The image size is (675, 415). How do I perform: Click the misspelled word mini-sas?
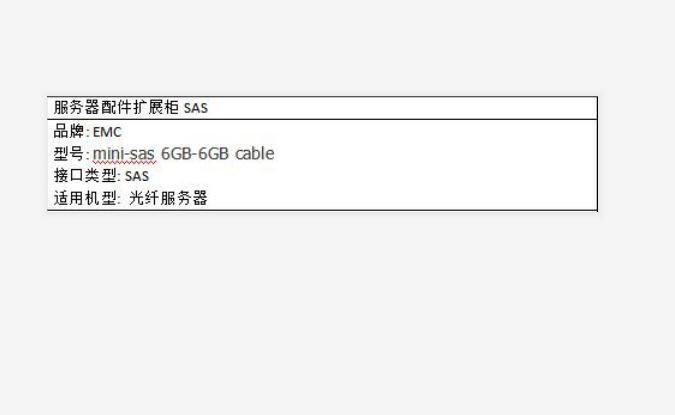(124, 154)
